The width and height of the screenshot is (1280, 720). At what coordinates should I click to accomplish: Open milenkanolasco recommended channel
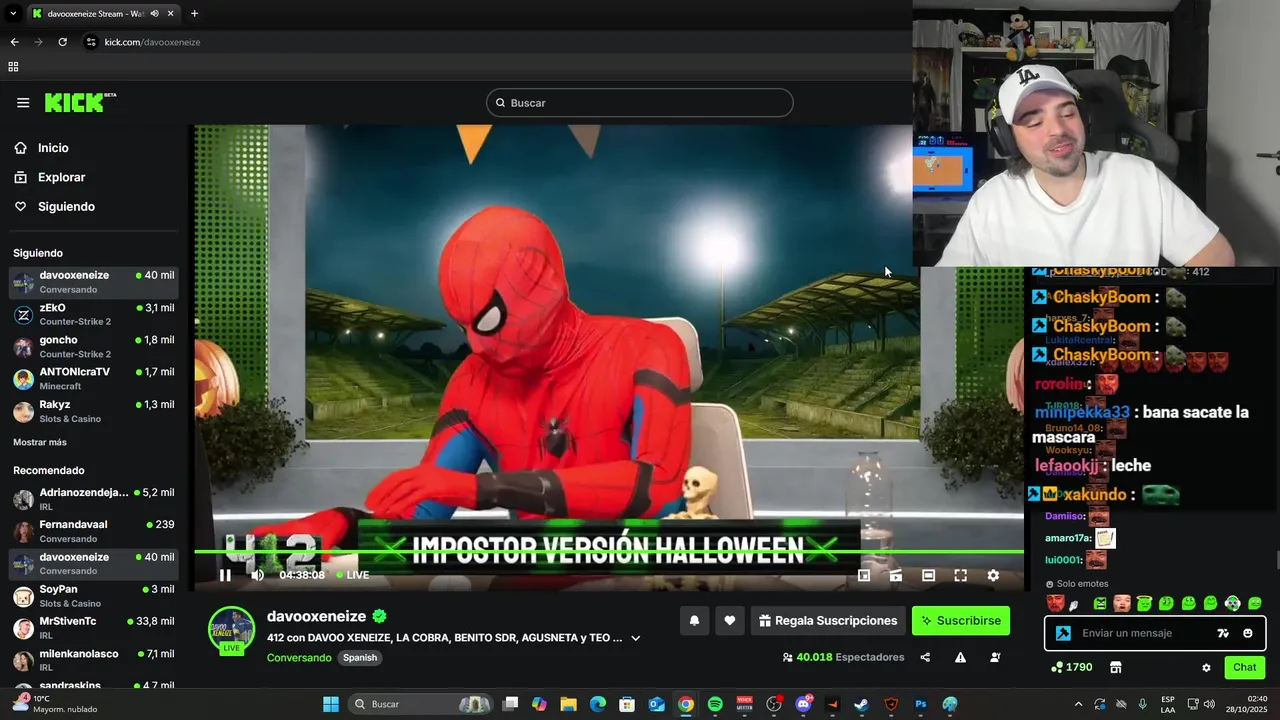coord(93,660)
